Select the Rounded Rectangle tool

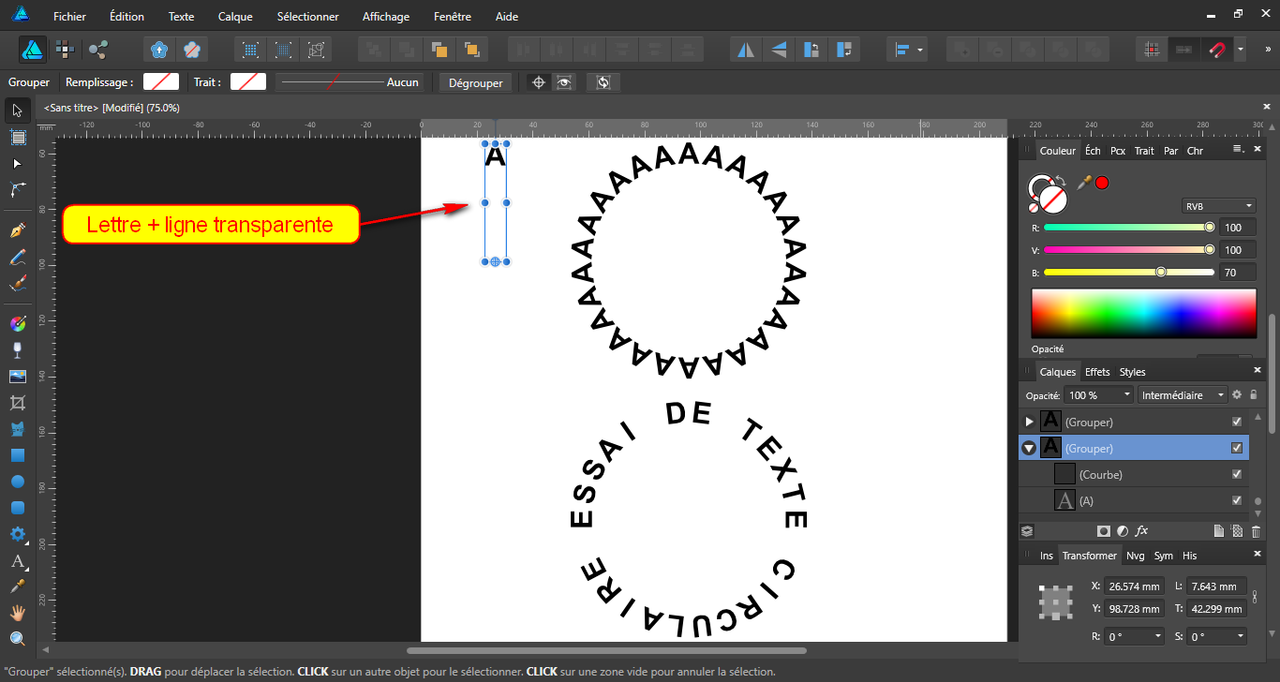17,508
